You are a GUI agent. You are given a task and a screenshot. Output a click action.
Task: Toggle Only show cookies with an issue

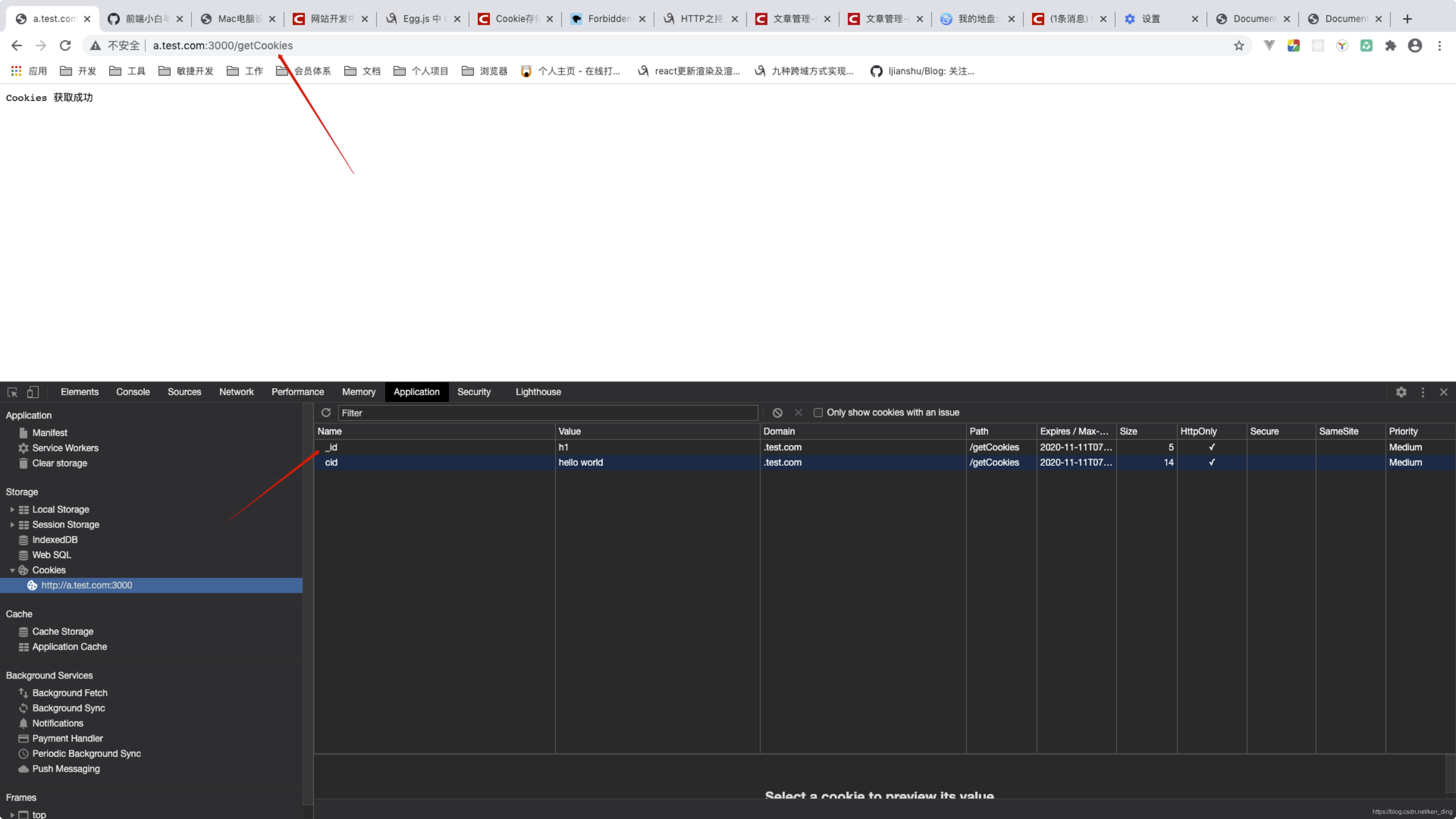(818, 412)
